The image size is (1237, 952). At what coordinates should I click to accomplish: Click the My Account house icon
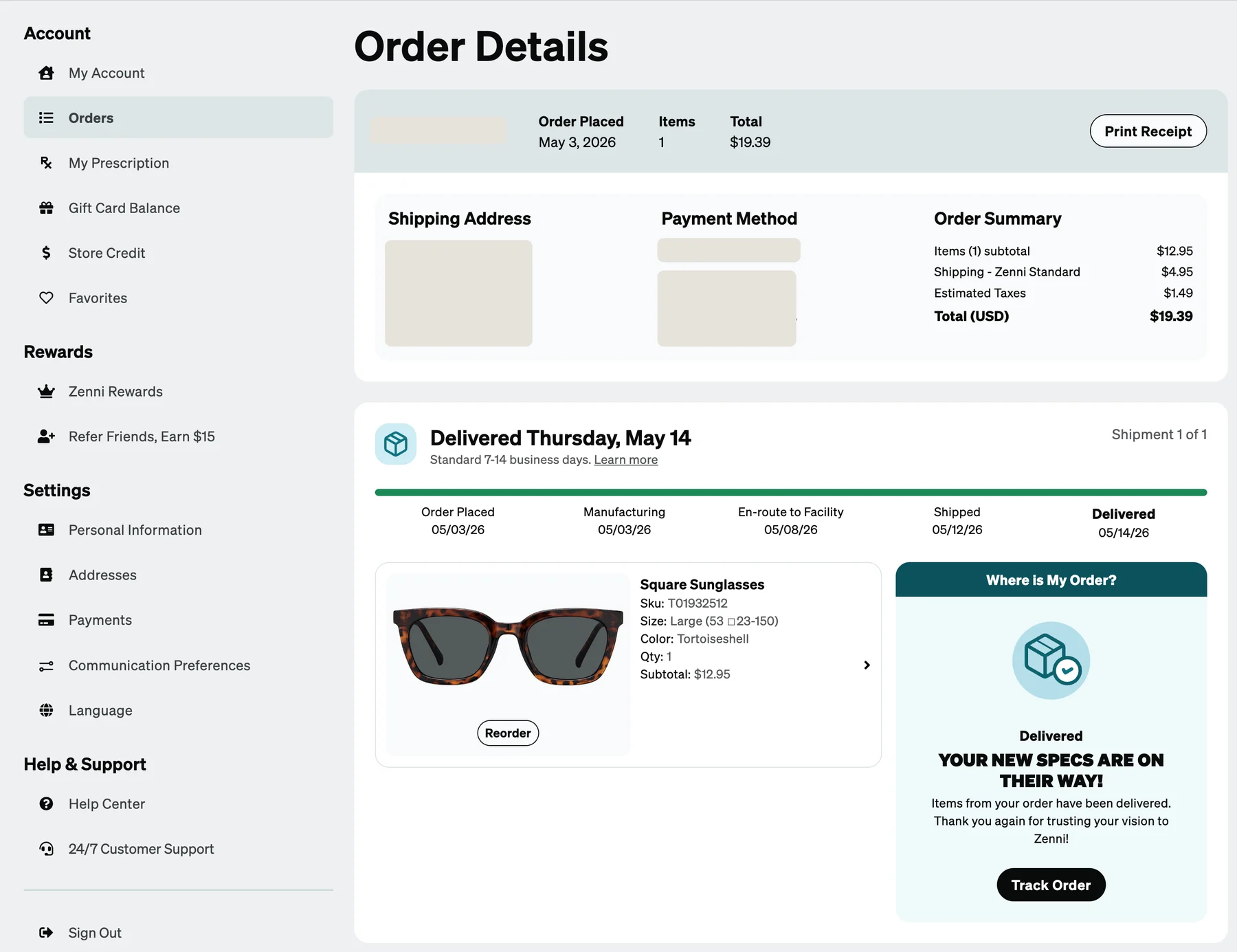click(x=46, y=73)
